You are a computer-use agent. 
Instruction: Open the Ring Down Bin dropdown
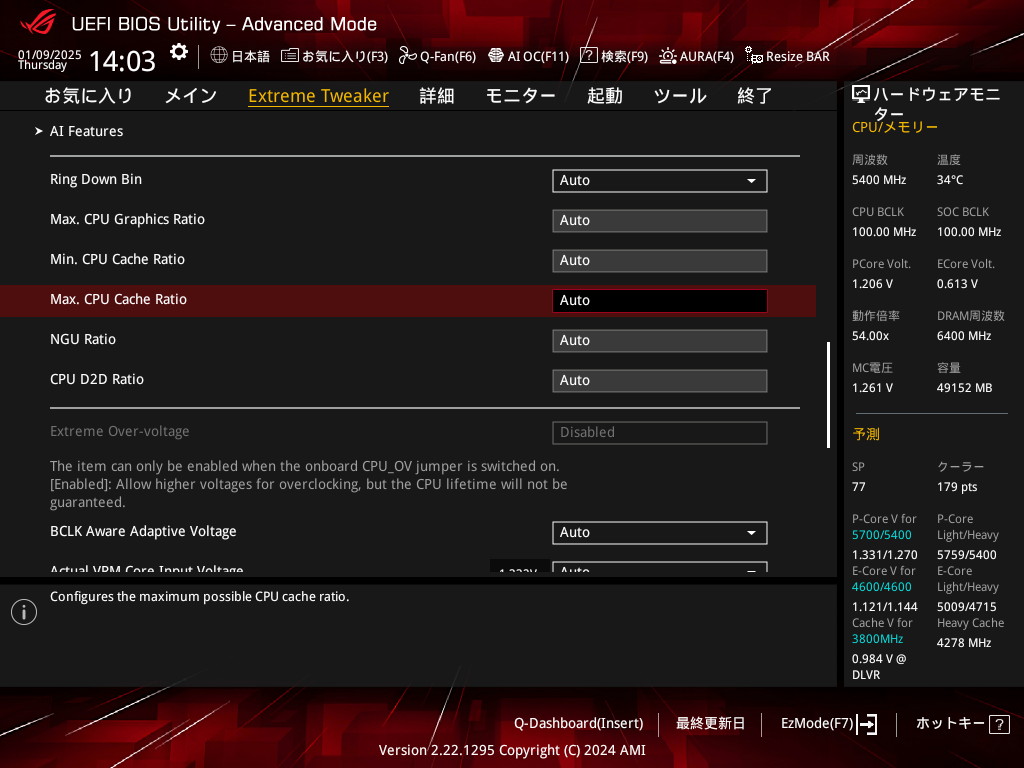click(659, 180)
